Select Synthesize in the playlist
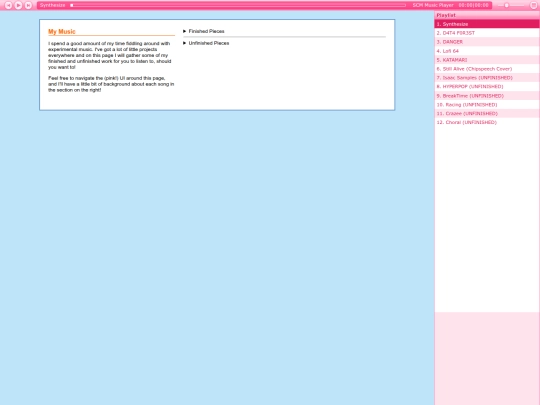540x405 pixels. (487, 24)
